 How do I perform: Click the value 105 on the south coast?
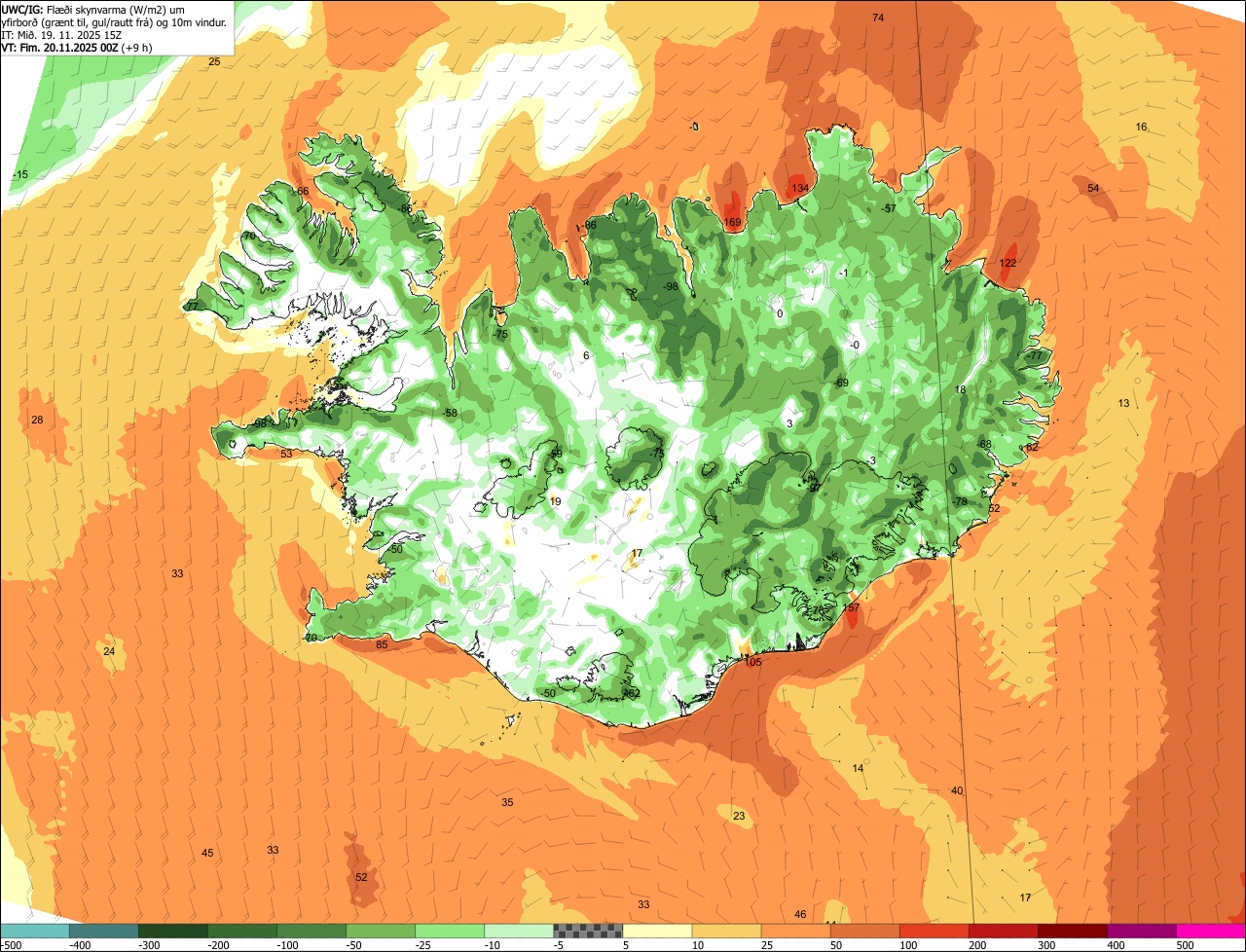point(752,662)
